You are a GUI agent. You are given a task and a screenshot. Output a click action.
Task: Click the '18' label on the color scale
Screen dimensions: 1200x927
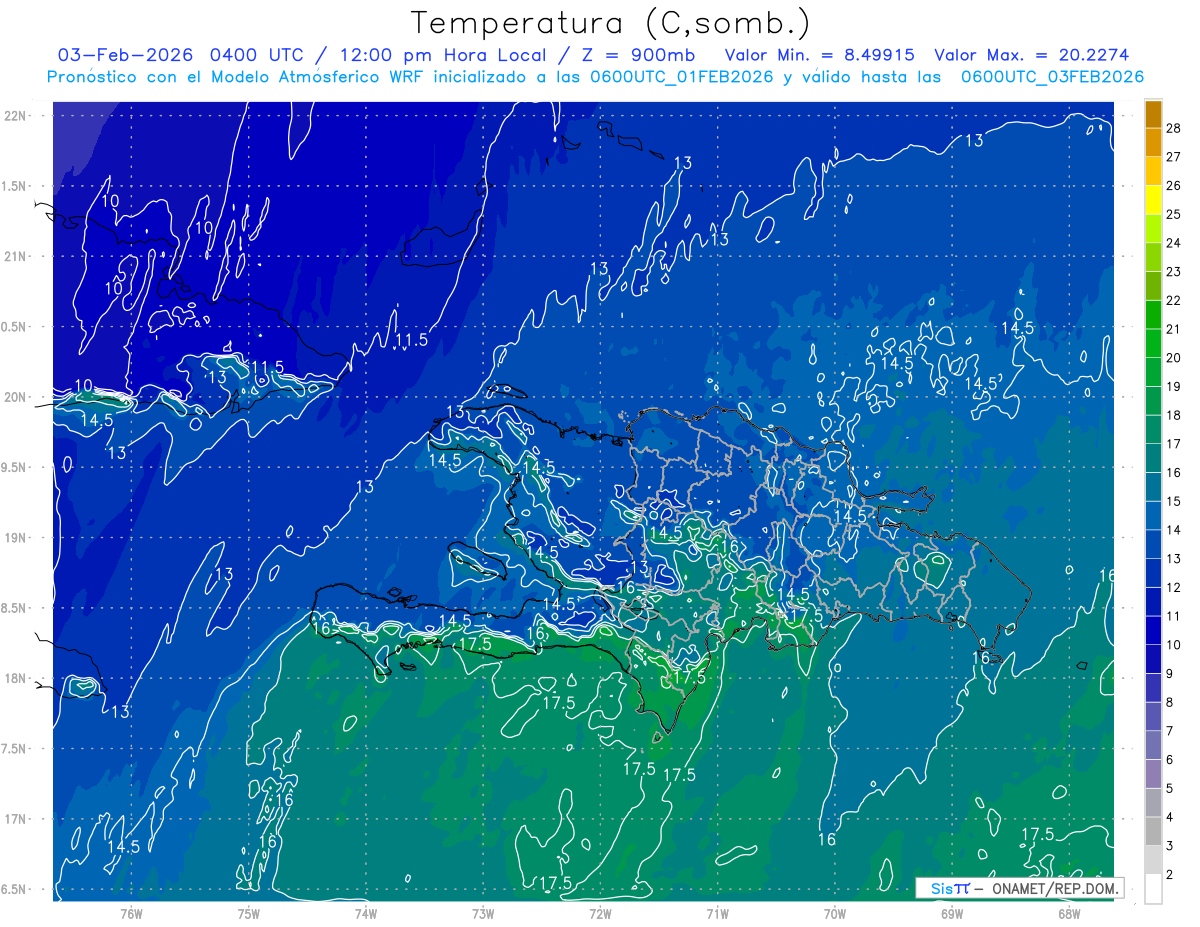pyautogui.click(x=1174, y=415)
